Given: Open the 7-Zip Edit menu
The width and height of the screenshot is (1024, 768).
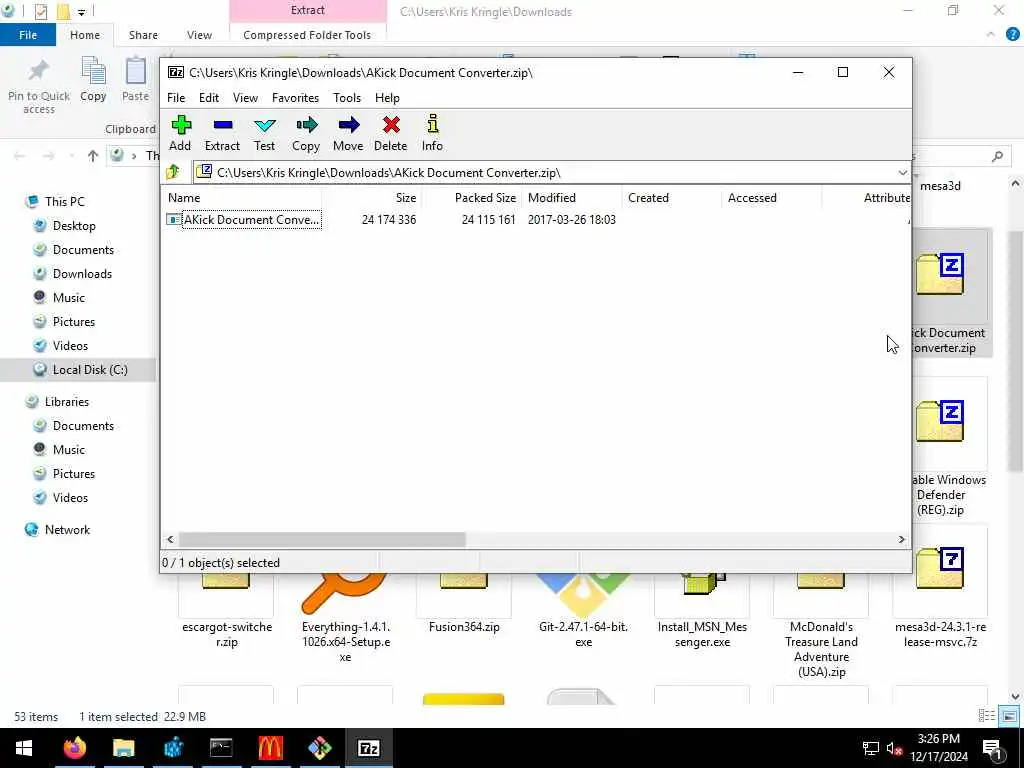Looking at the screenshot, I should [x=209, y=98].
